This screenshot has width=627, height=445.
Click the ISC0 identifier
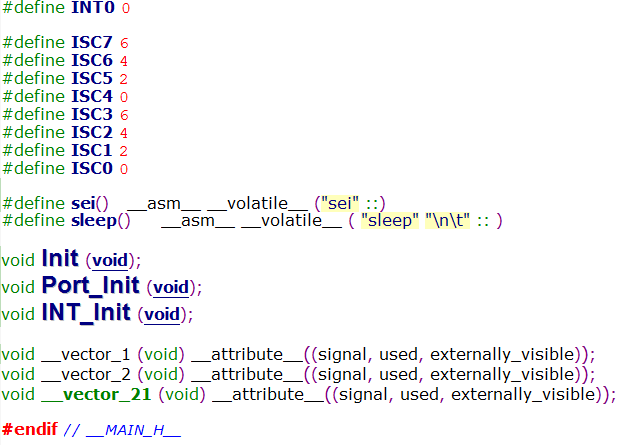point(92,168)
